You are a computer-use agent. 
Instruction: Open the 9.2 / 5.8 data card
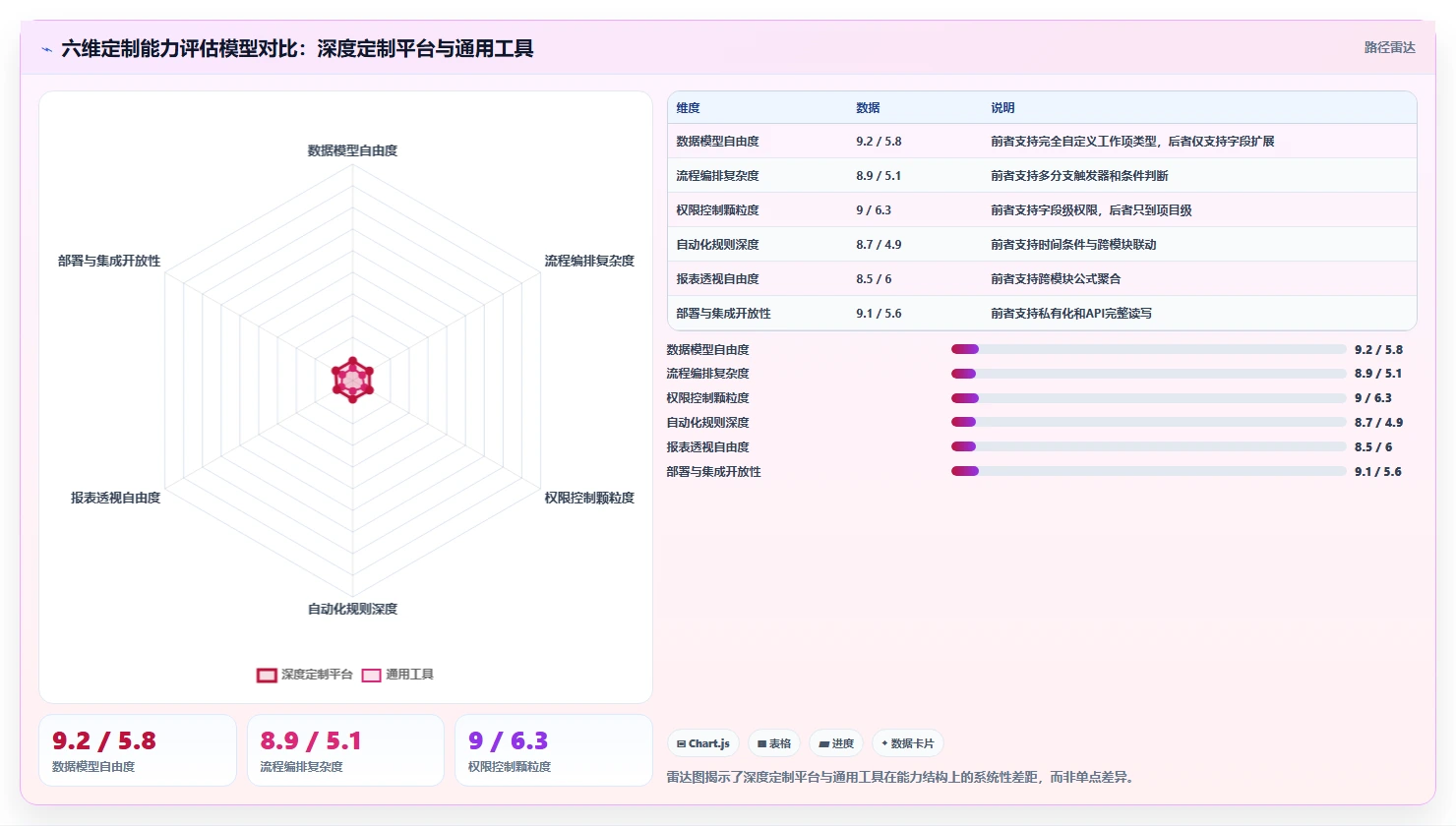click(x=138, y=750)
